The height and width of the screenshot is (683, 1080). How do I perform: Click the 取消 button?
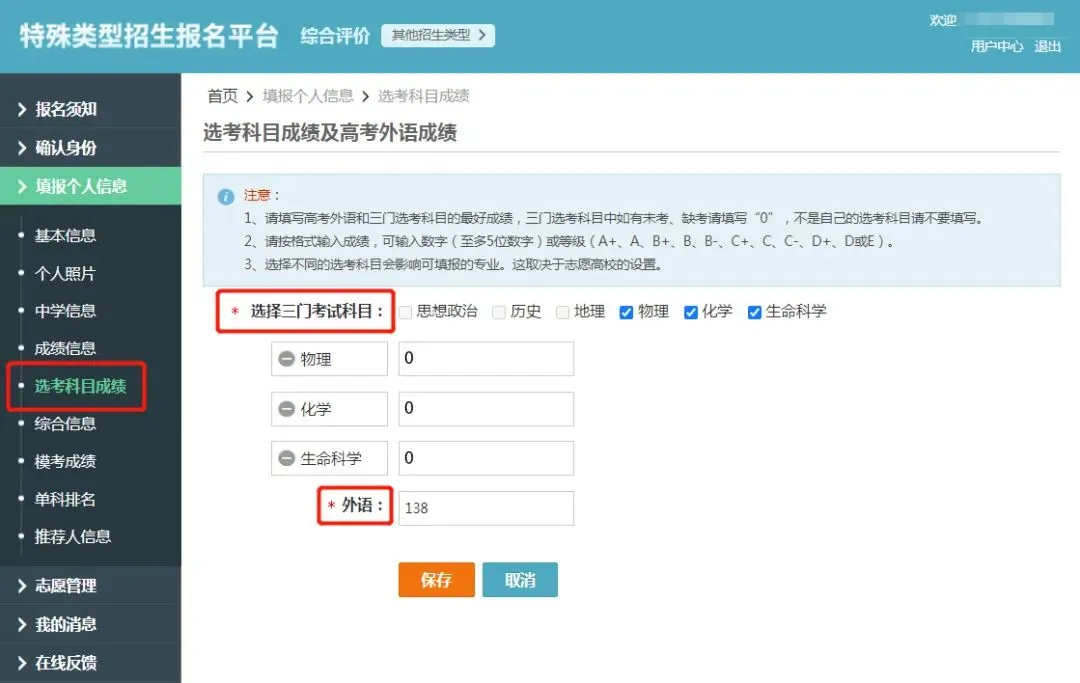(519, 580)
